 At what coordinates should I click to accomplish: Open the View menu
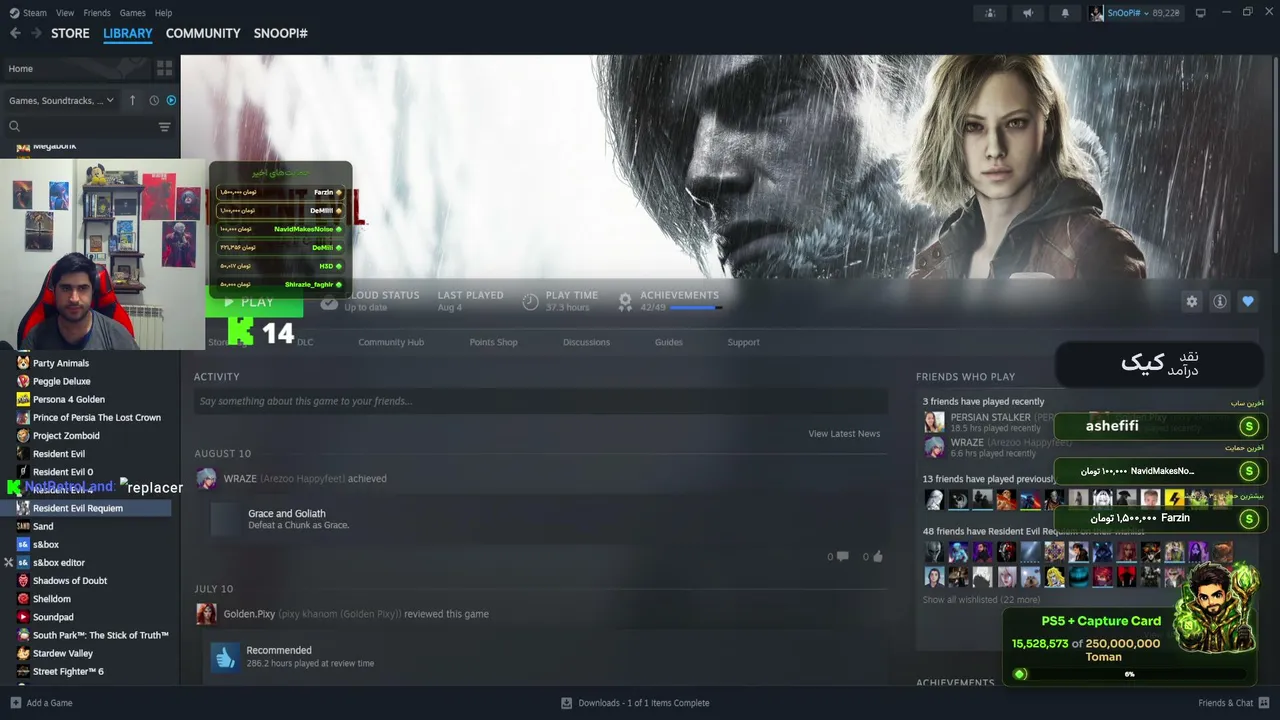coord(65,13)
